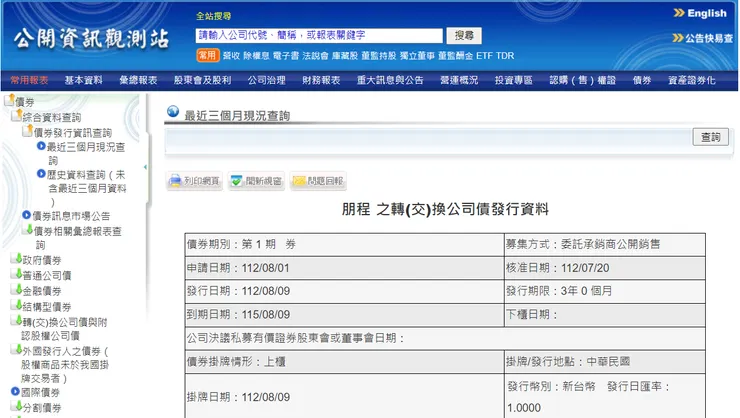Click the TDR quick link
The width and height of the screenshot is (740, 418).
tap(505, 56)
